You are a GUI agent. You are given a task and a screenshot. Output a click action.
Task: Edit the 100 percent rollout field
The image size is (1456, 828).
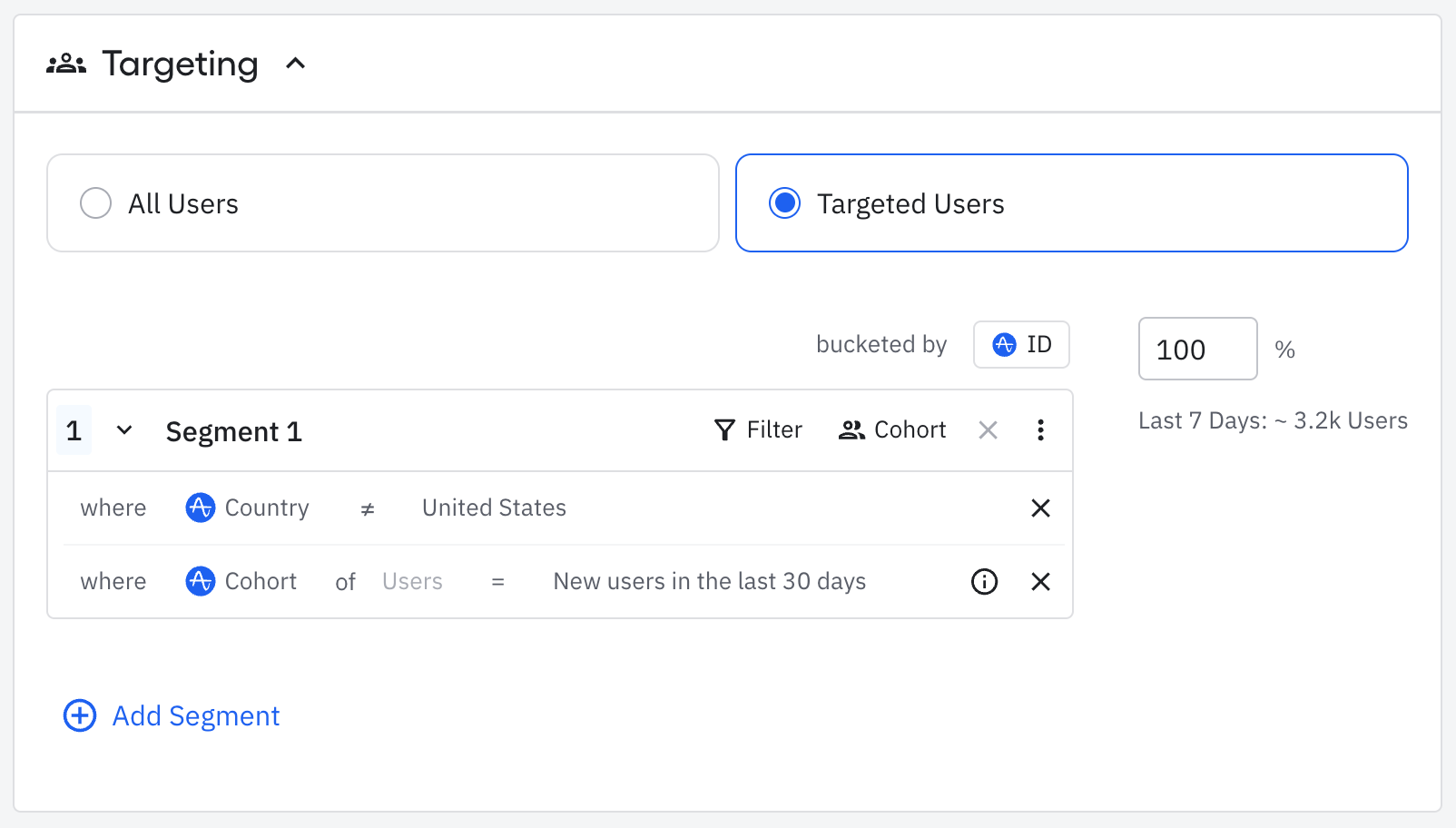click(x=1196, y=349)
